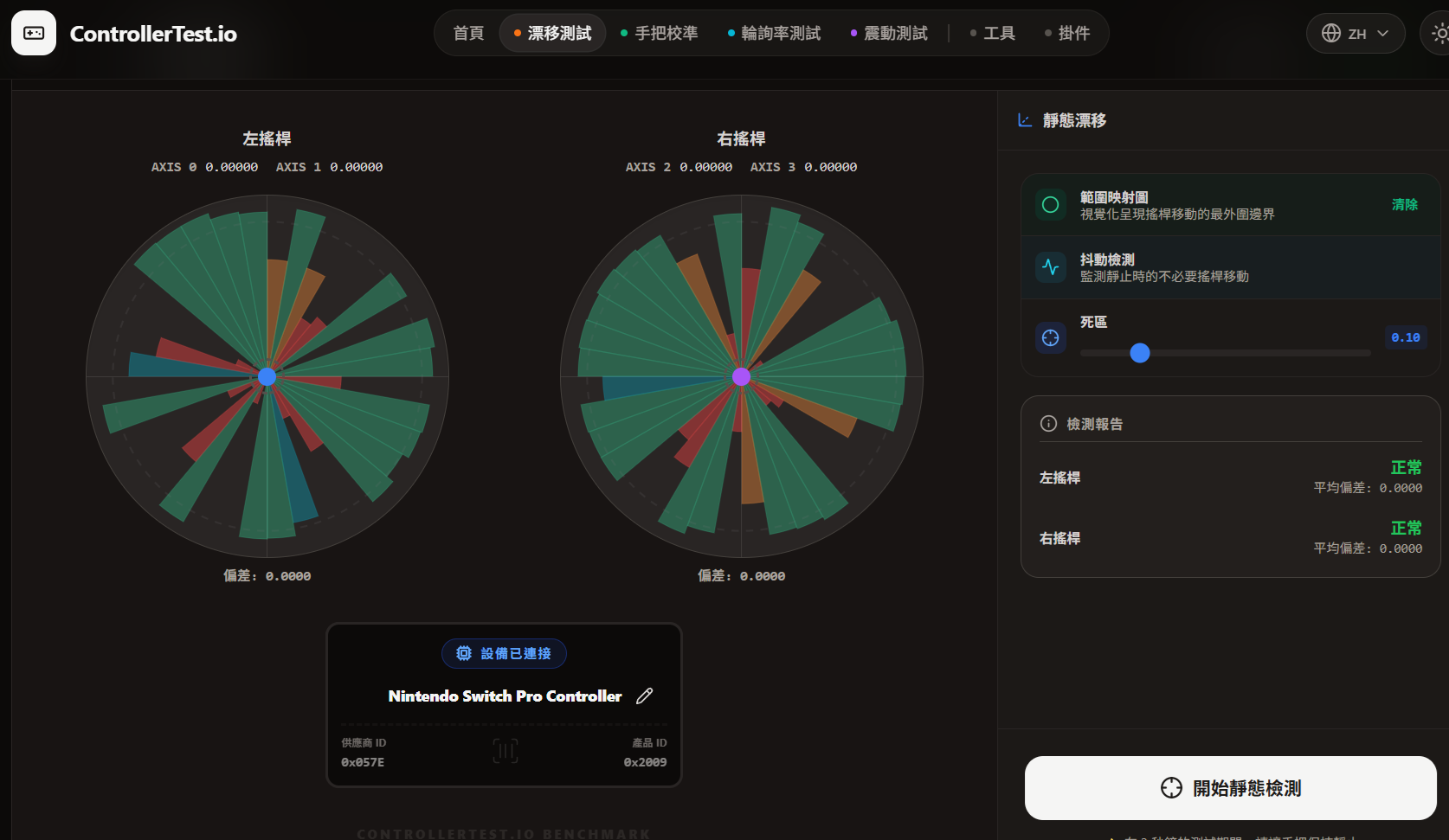The height and width of the screenshot is (840, 1449).
Task: Click the 清除 link to clear range map
Action: [x=1404, y=205]
